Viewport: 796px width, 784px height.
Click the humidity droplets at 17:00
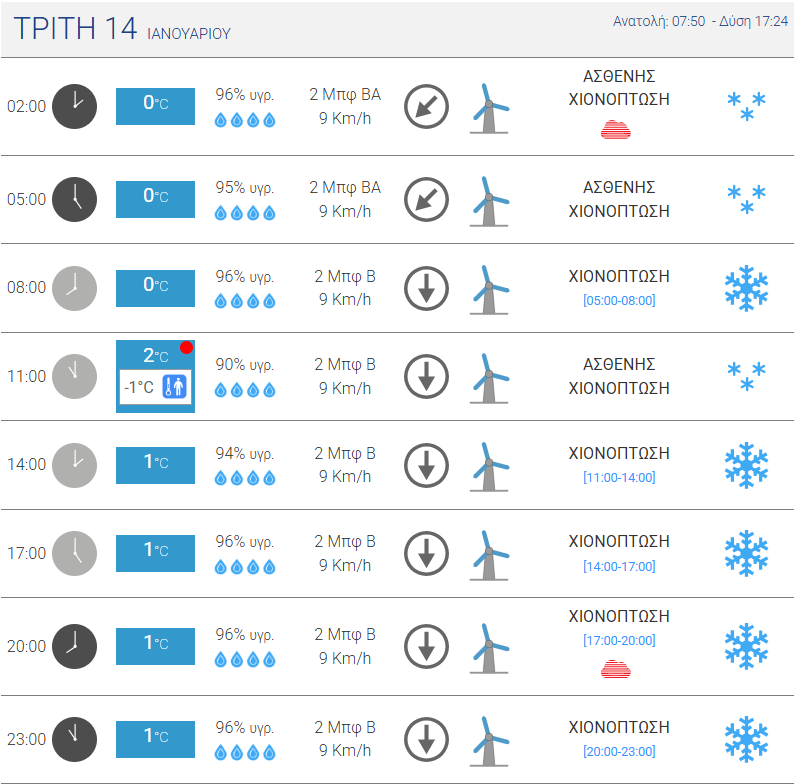245,567
